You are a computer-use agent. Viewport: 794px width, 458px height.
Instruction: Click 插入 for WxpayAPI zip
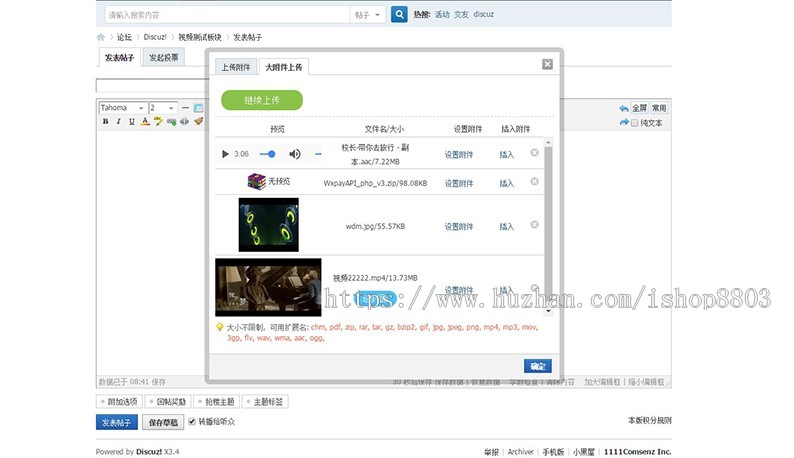pyautogui.click(x=506, y=183)
